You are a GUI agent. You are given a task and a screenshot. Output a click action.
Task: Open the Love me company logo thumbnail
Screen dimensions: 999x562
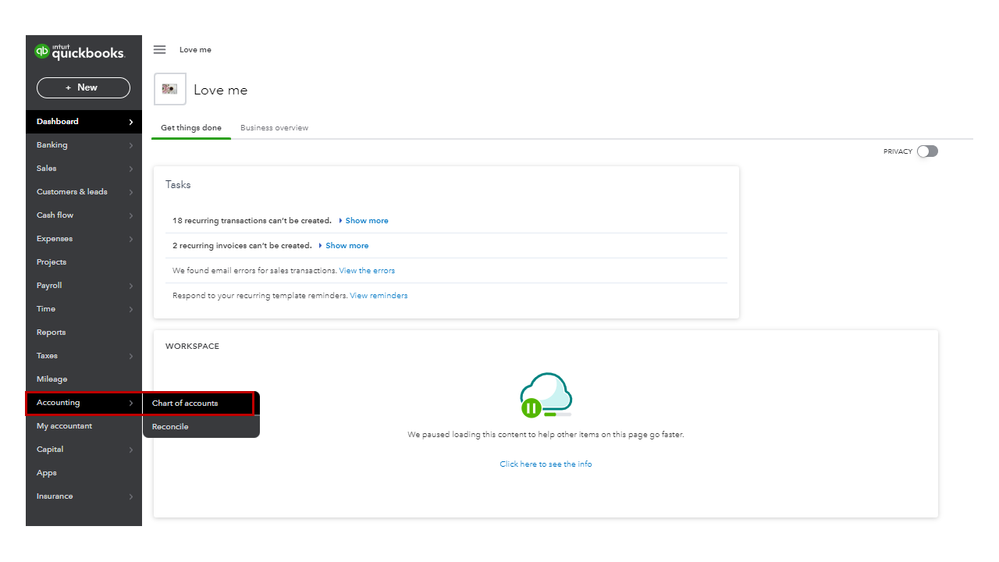coord(169,89)
